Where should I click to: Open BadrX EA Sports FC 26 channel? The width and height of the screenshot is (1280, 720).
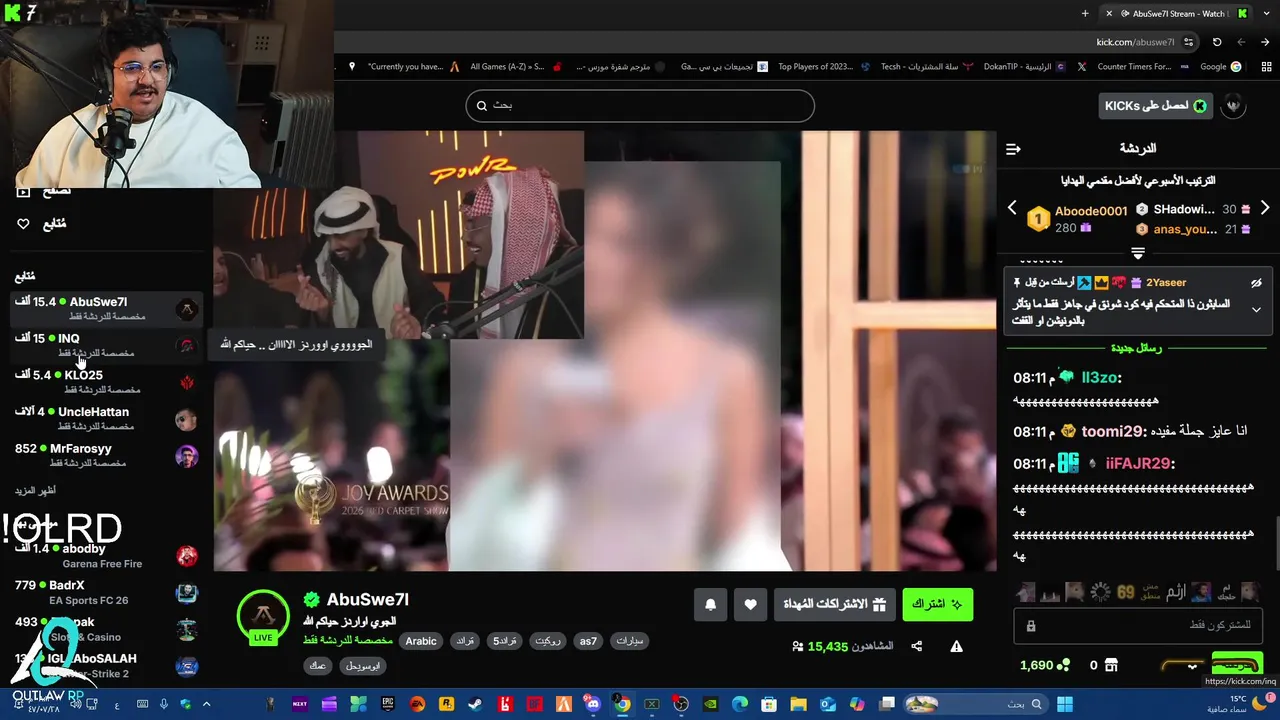(x=107, y=592)
